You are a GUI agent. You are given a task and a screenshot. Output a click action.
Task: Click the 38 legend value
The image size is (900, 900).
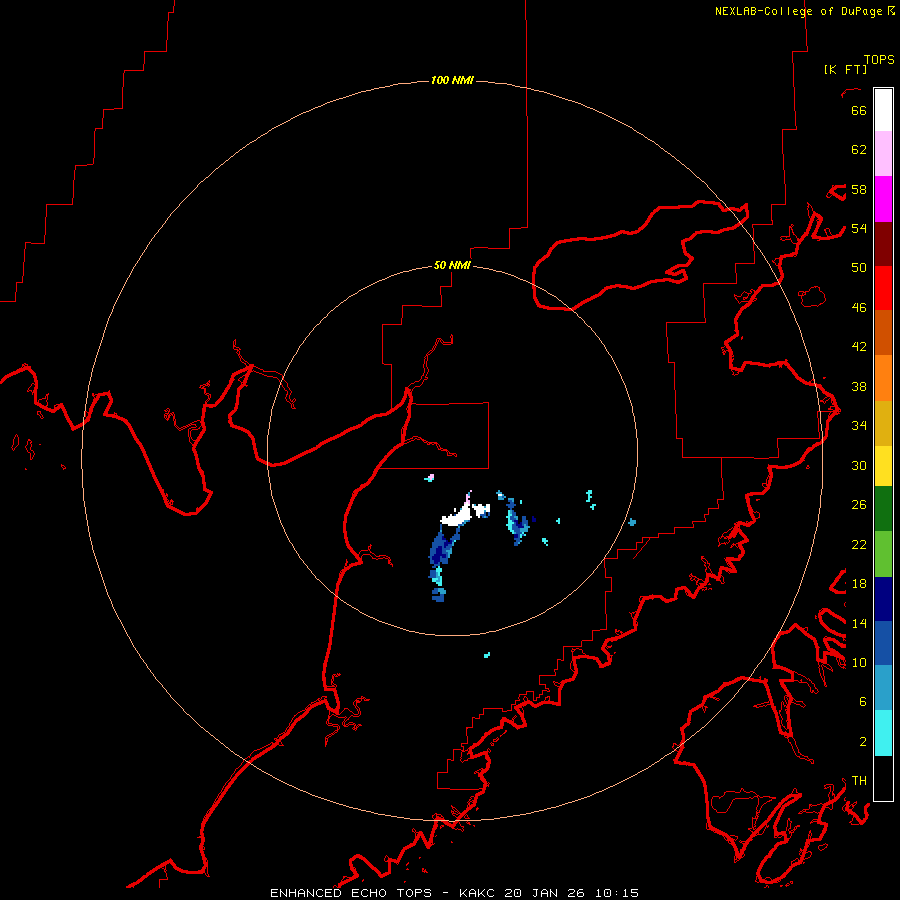(859, 386)
